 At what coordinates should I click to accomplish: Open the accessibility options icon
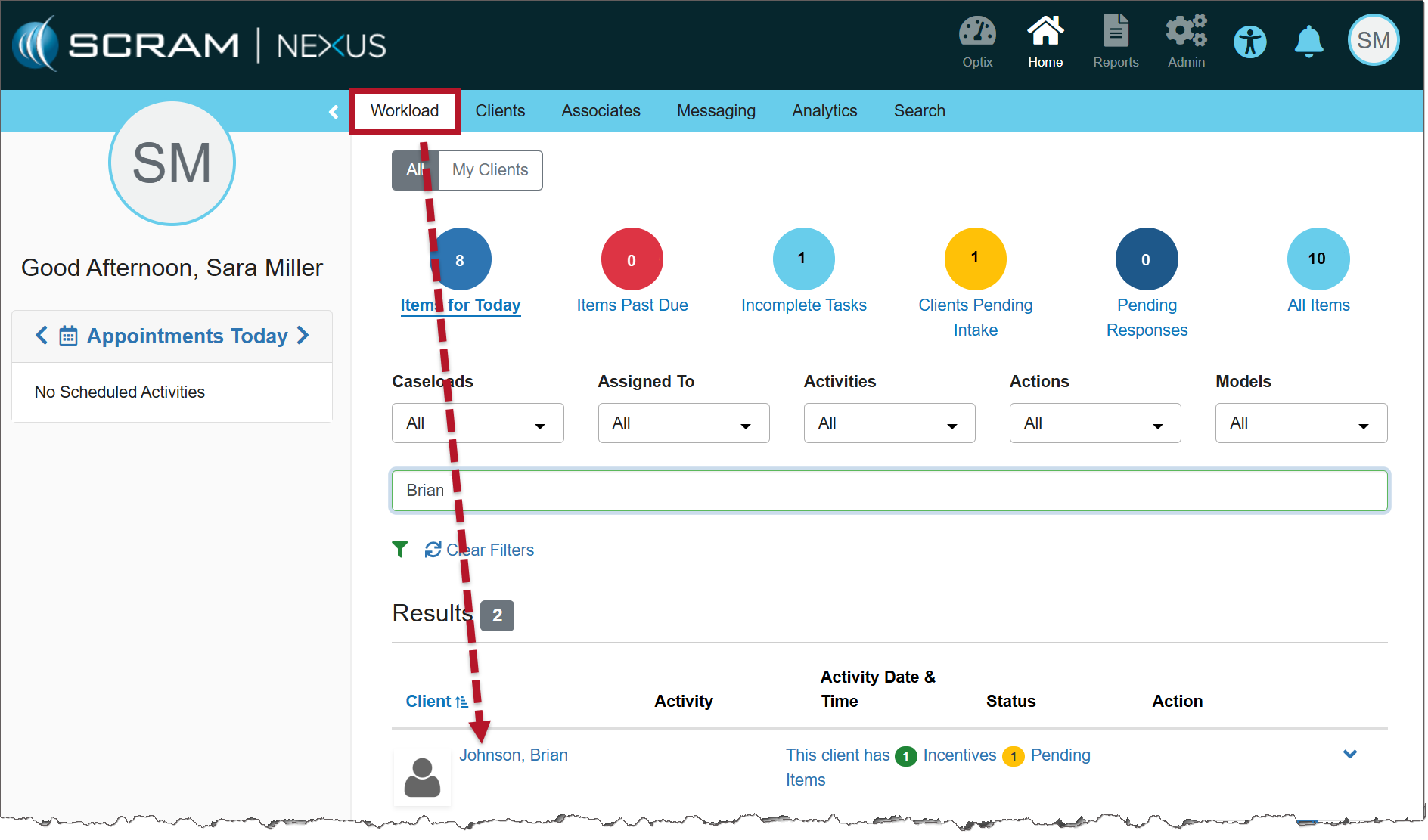[x=1249, y=42]
